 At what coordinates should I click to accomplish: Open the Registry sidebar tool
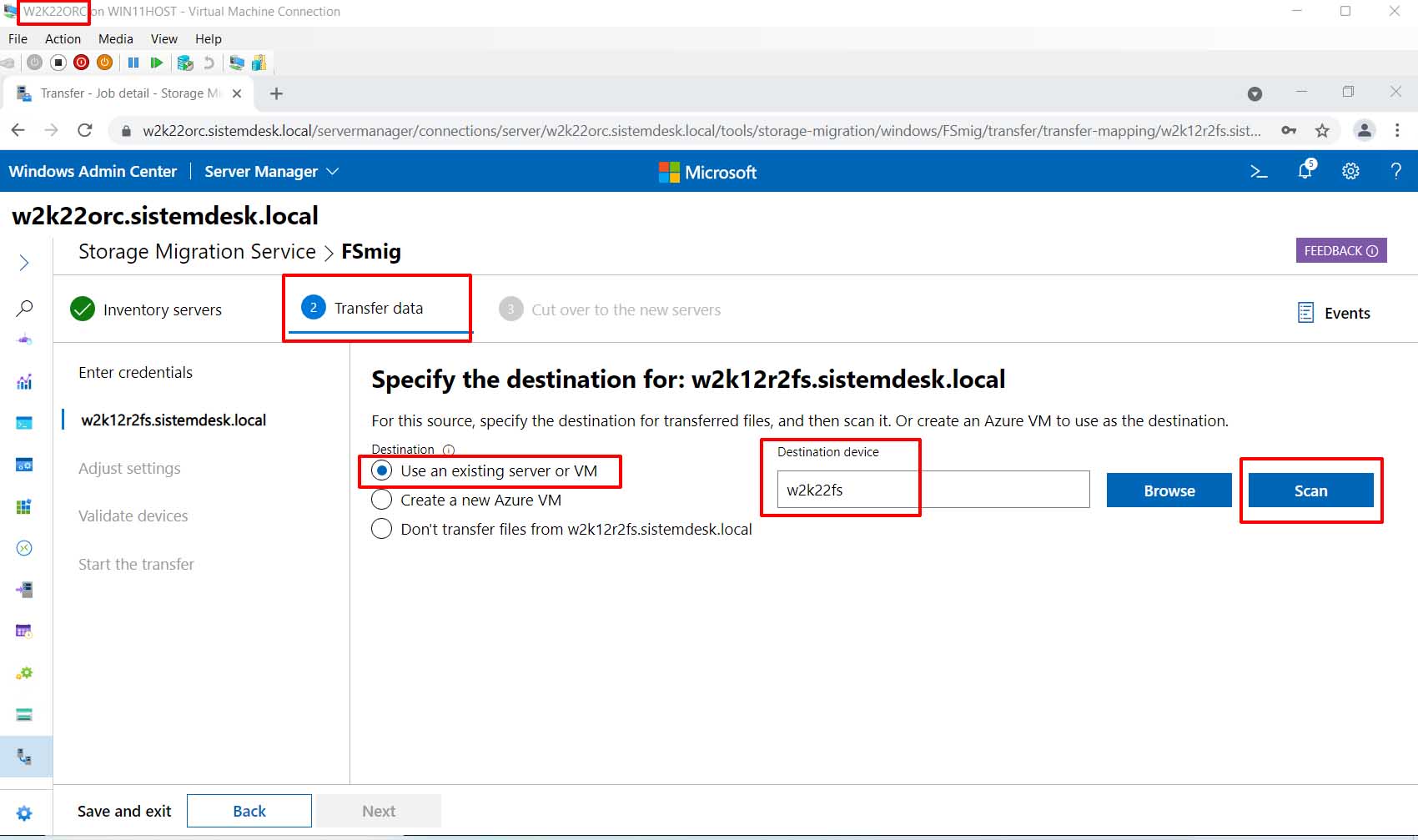click(x=24, y=506)
